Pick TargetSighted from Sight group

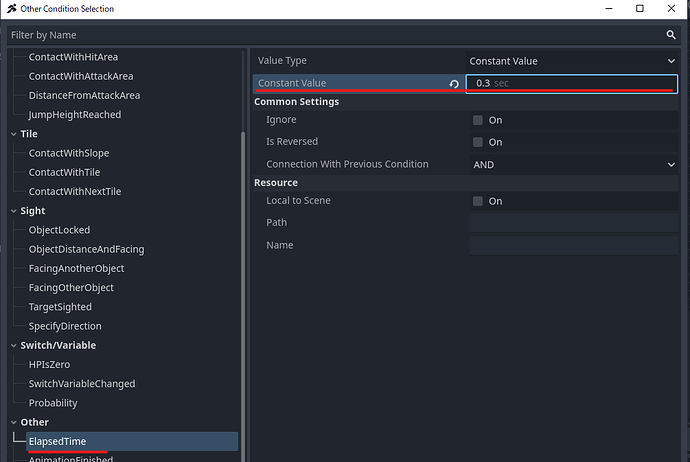60,307
